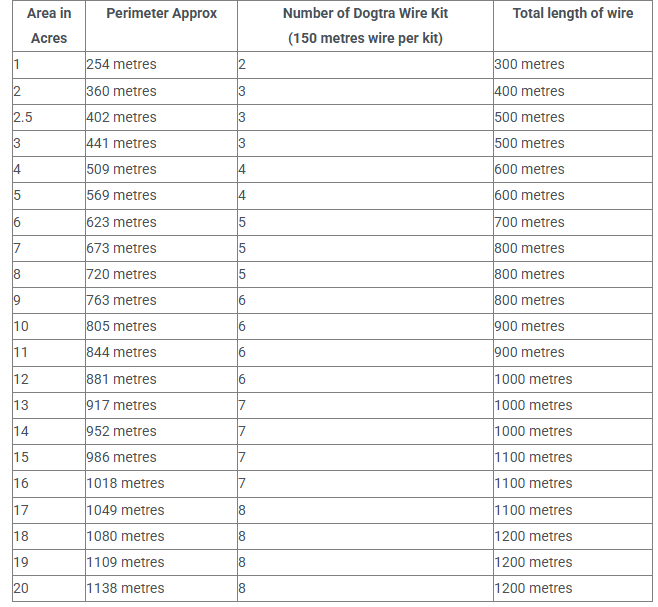Click the "Area in Acres" column header

click(49, 26)
